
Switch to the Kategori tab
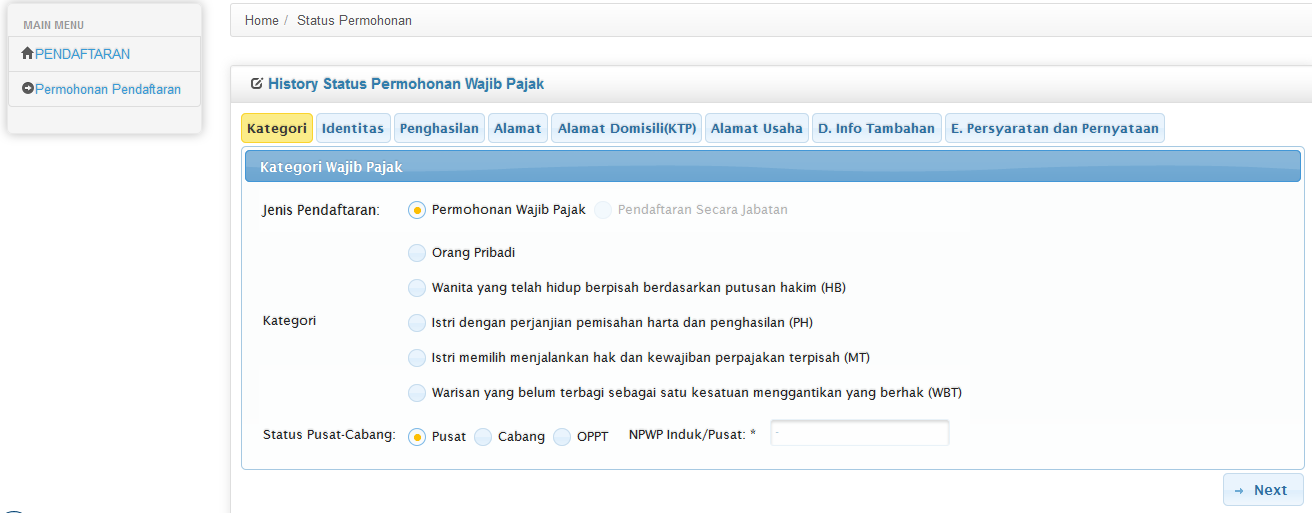pyautogui.click(x=277, y=128)
